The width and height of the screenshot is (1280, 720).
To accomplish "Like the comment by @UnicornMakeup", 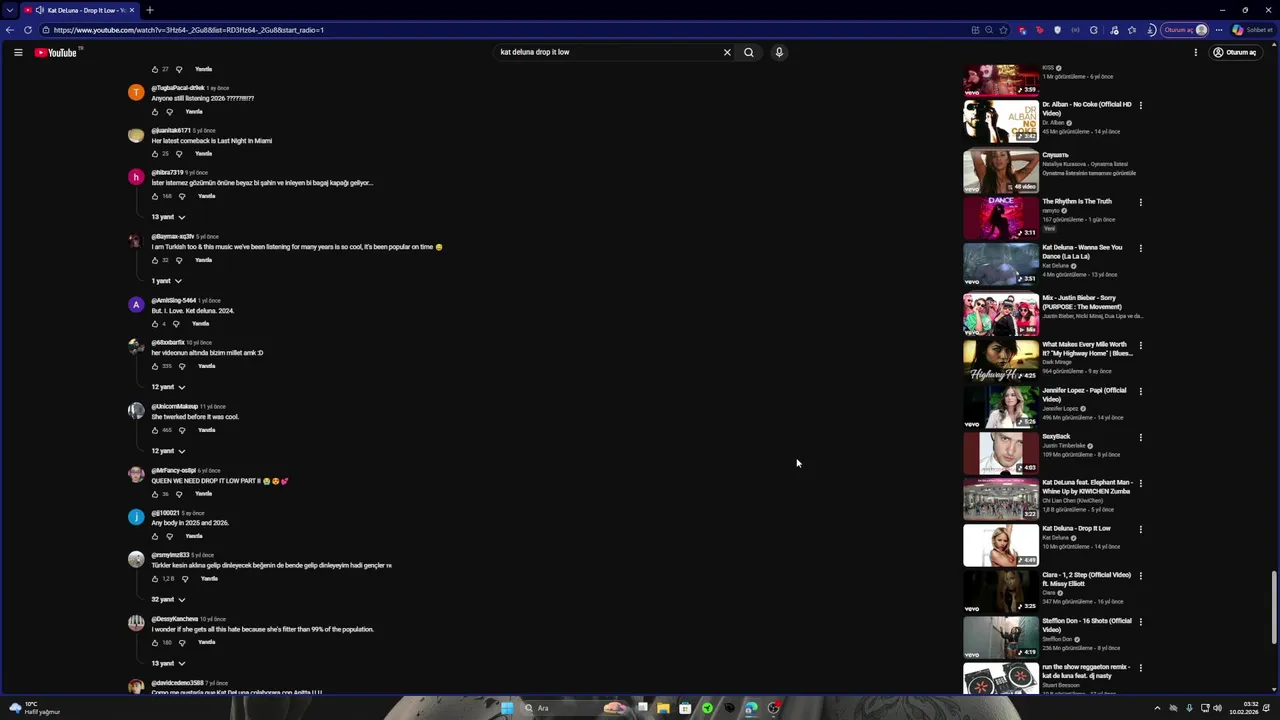I will click(155, 430).
